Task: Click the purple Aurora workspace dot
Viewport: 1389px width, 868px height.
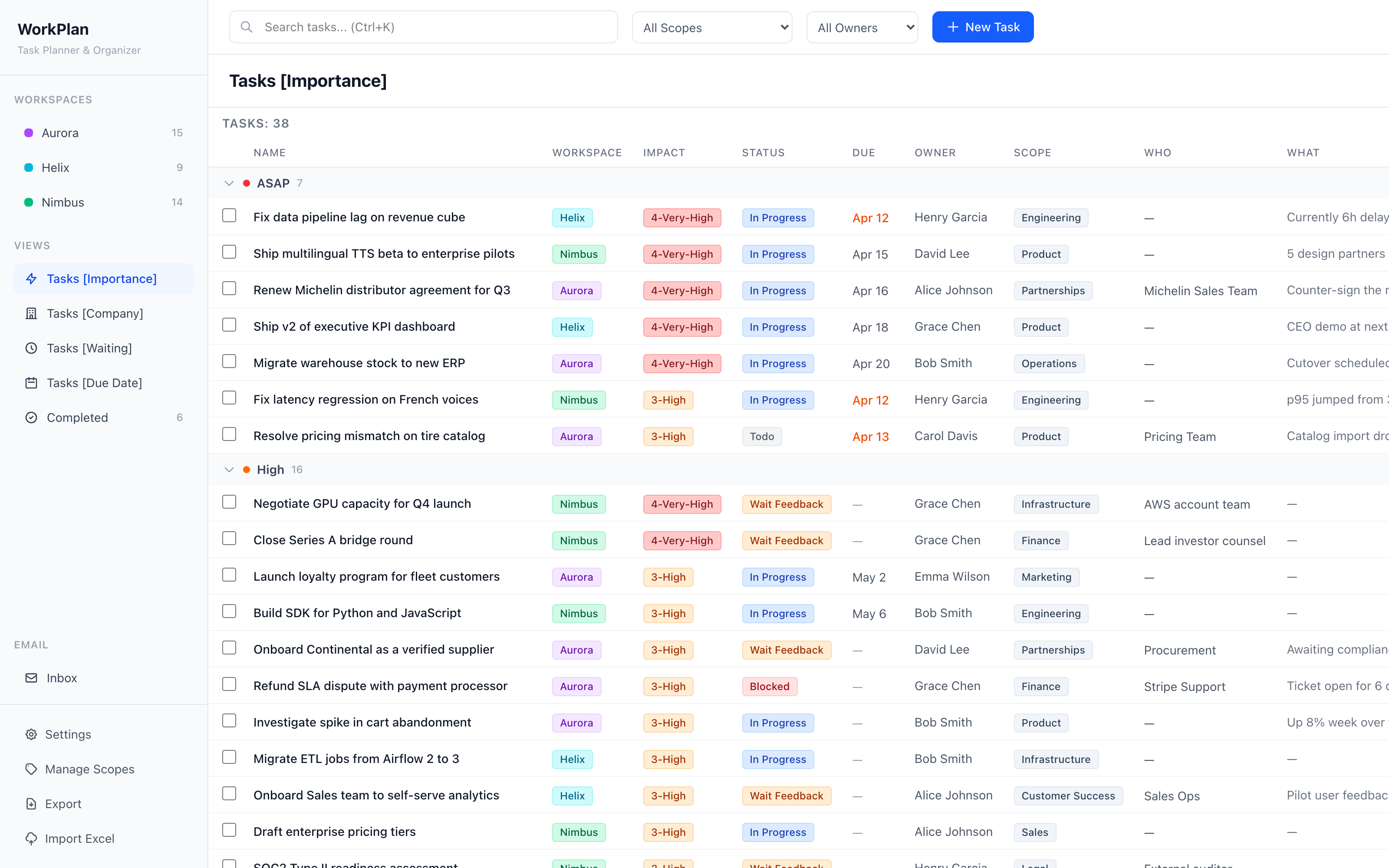Action: point(29,133)
